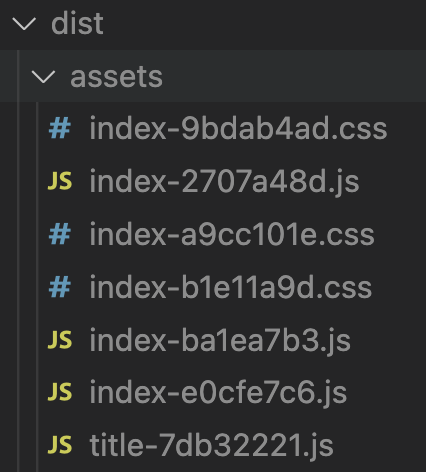Click the JS icon of index-ba1ea7b3.js
The height and width of the screenshot is (472, 426).
tap(60, 340)
